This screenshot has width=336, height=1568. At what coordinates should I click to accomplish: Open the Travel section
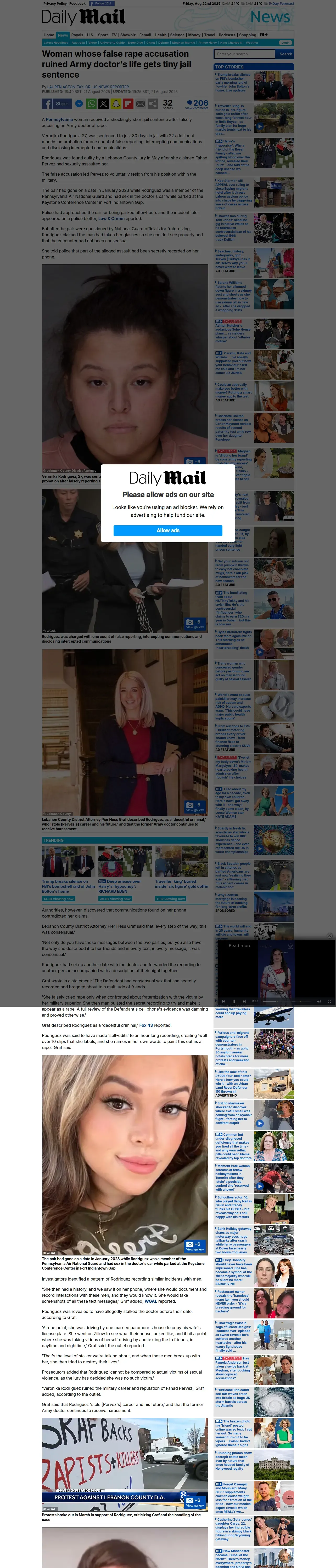(210, 35)
